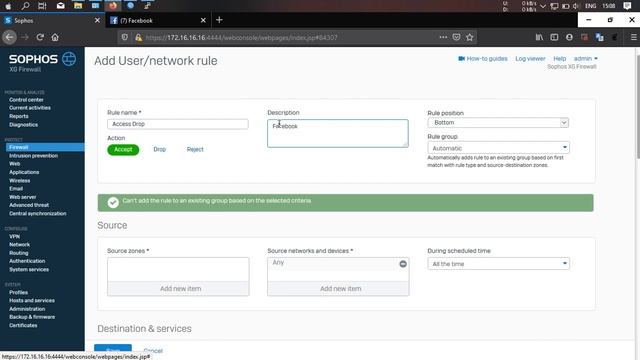The image size is (640, 360).
Task: Click the connection security lock icon
Action: click(138, 38)
